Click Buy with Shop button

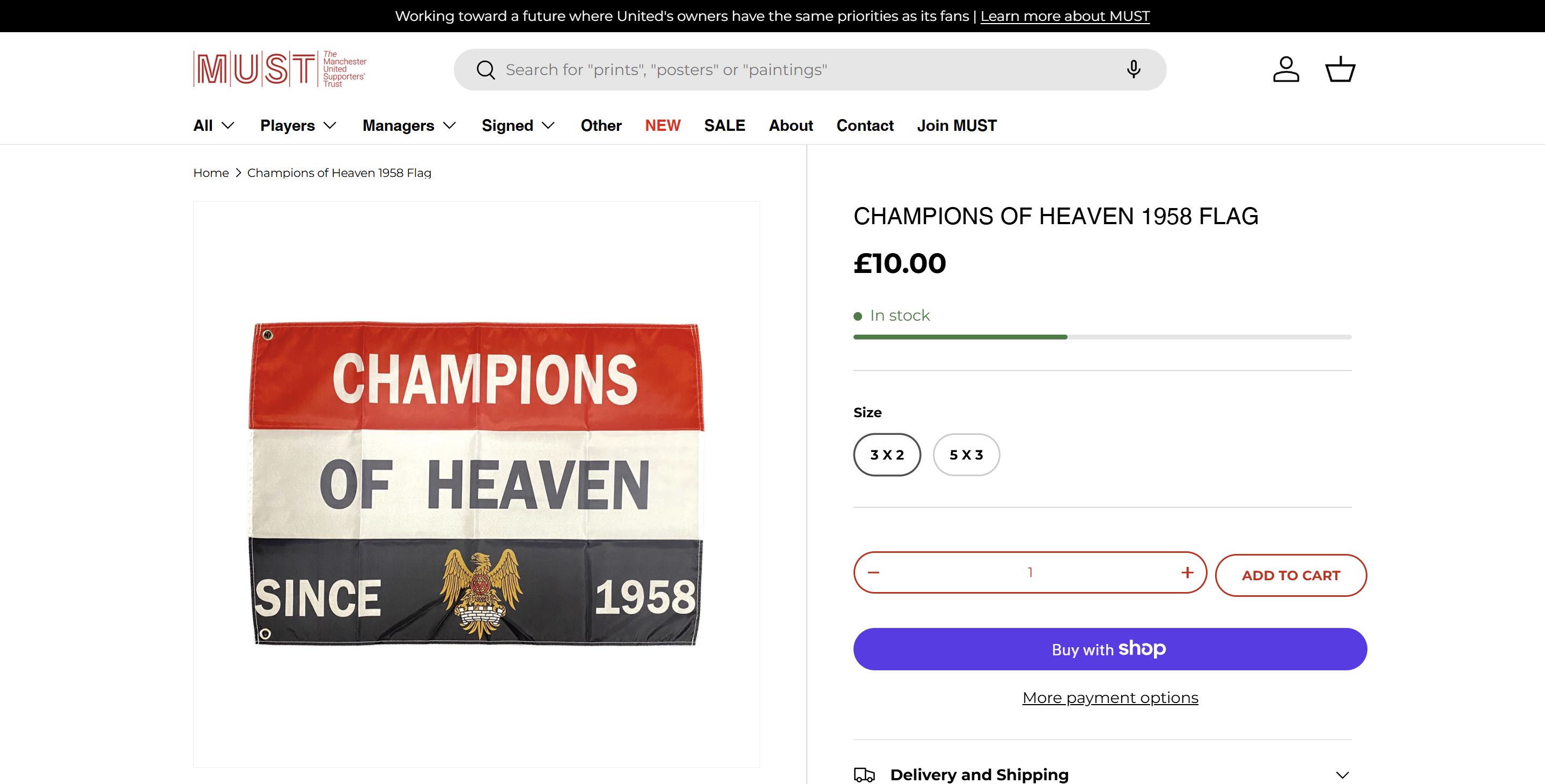1109,649
